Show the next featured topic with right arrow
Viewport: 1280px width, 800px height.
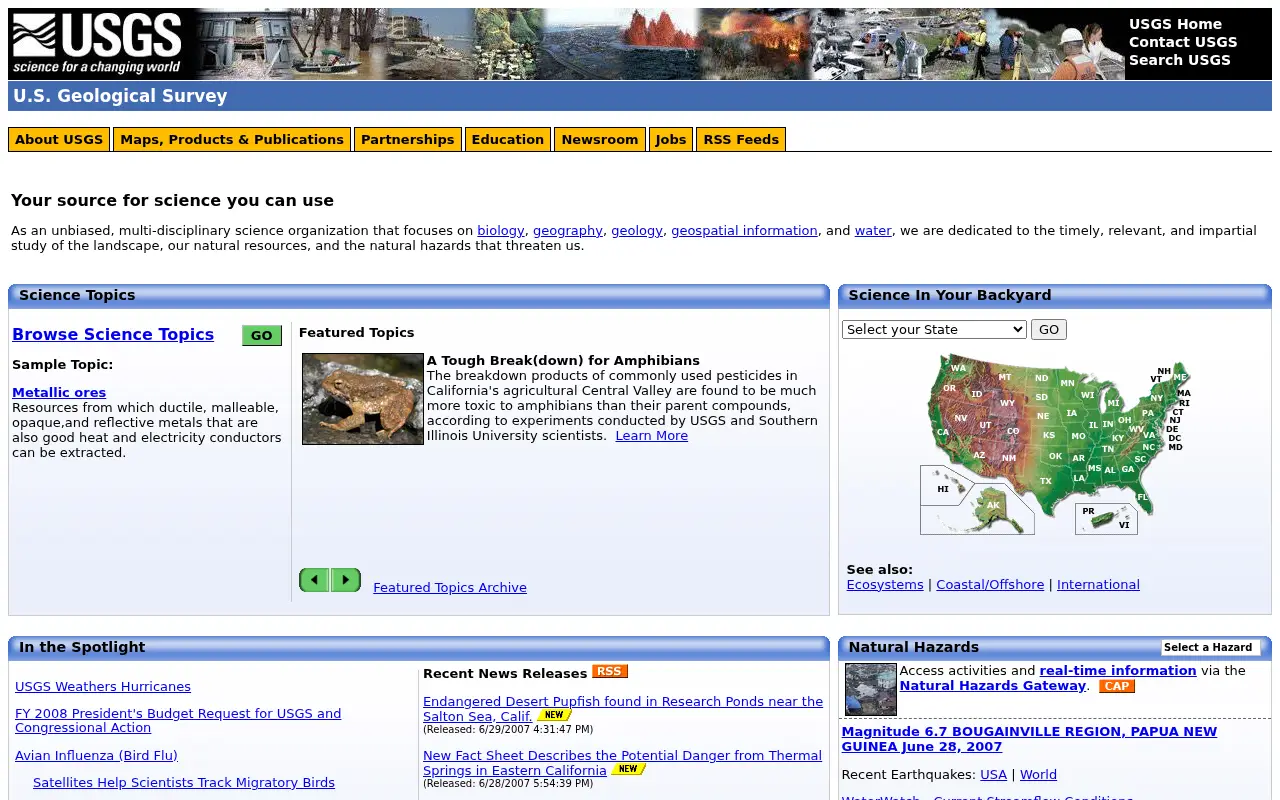(x=346, y=580)
